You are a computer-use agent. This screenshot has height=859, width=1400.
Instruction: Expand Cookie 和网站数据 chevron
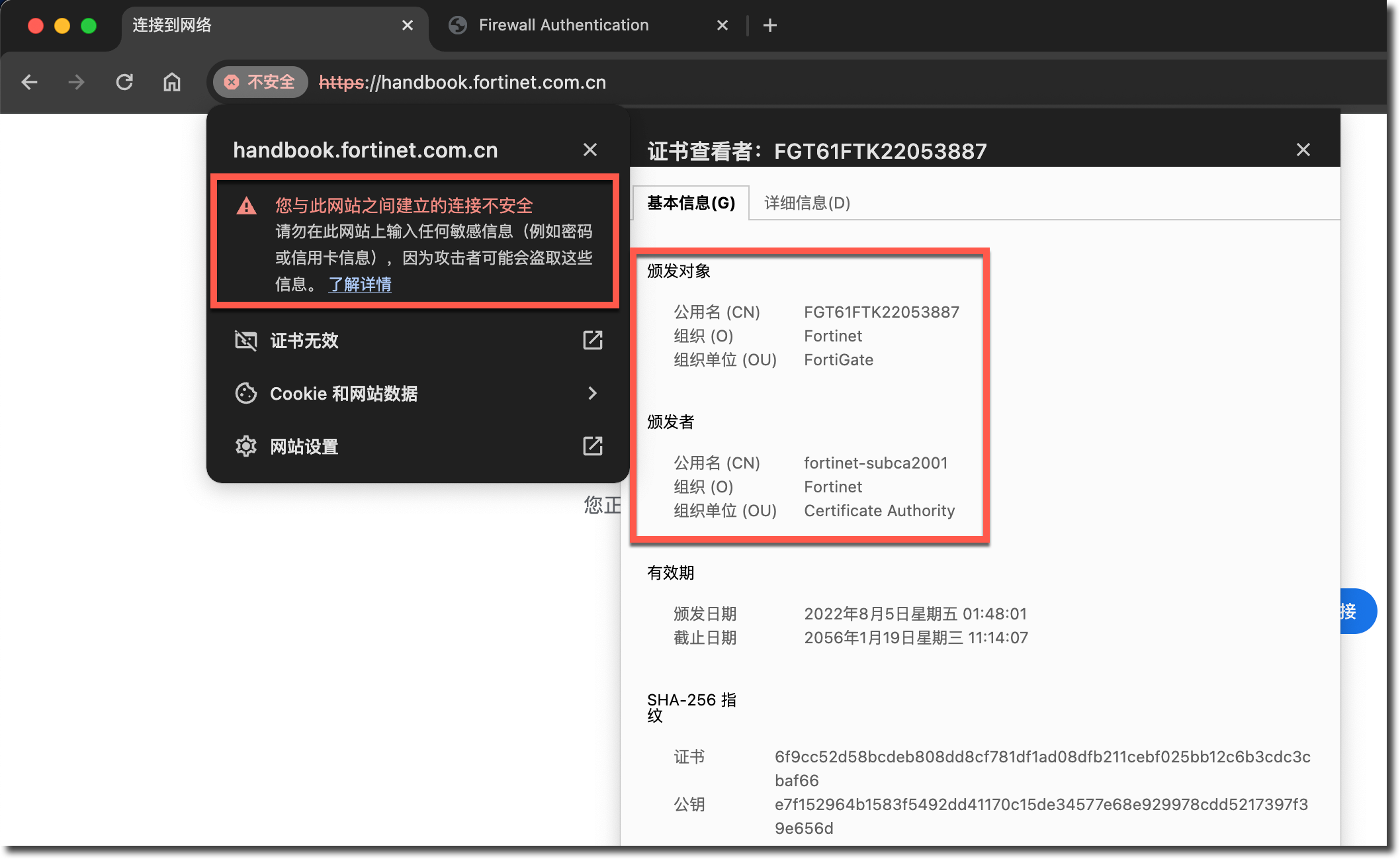tap(592, 393)
